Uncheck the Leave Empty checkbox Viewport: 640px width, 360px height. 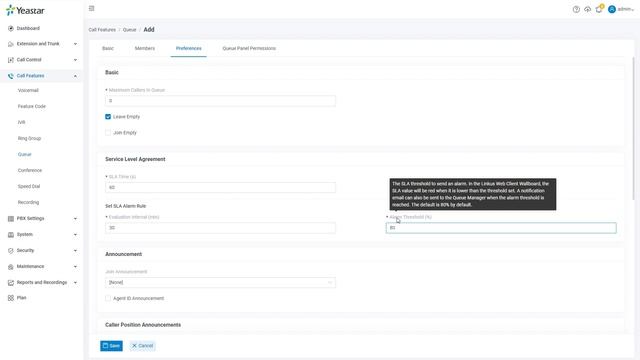pyautogui.click(x=108, y=117)
